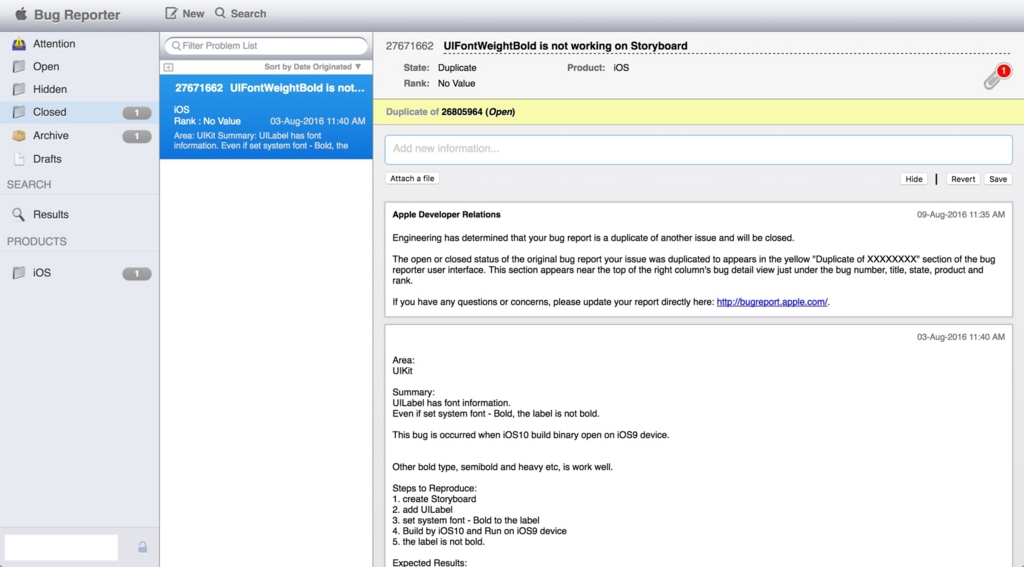Screen dimensions: 1024x567
Task: Click the Revert button
Action: (x=963, y=179)
